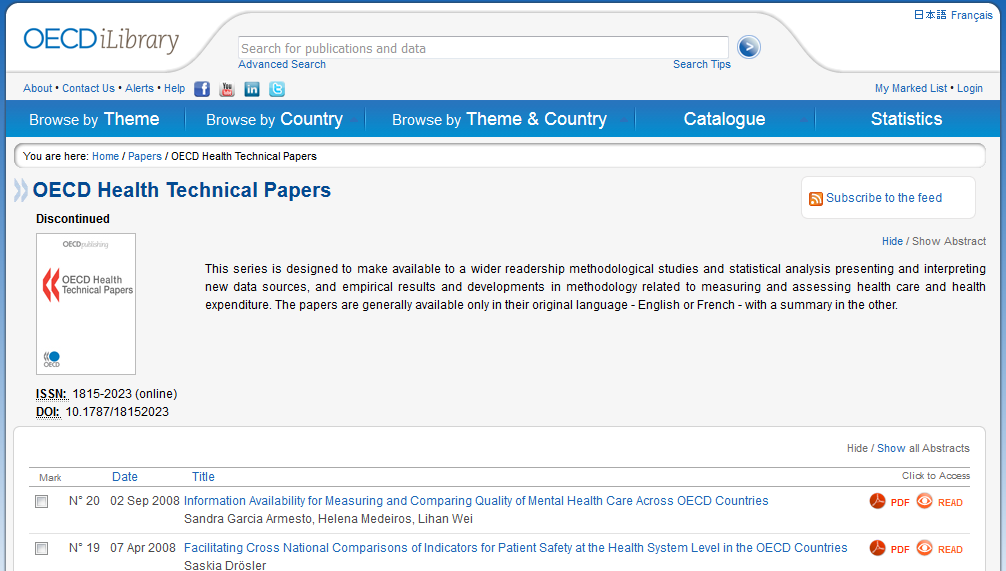Click the Discontinued status label
Screen dimensions: 1006x571
point(72,219)
